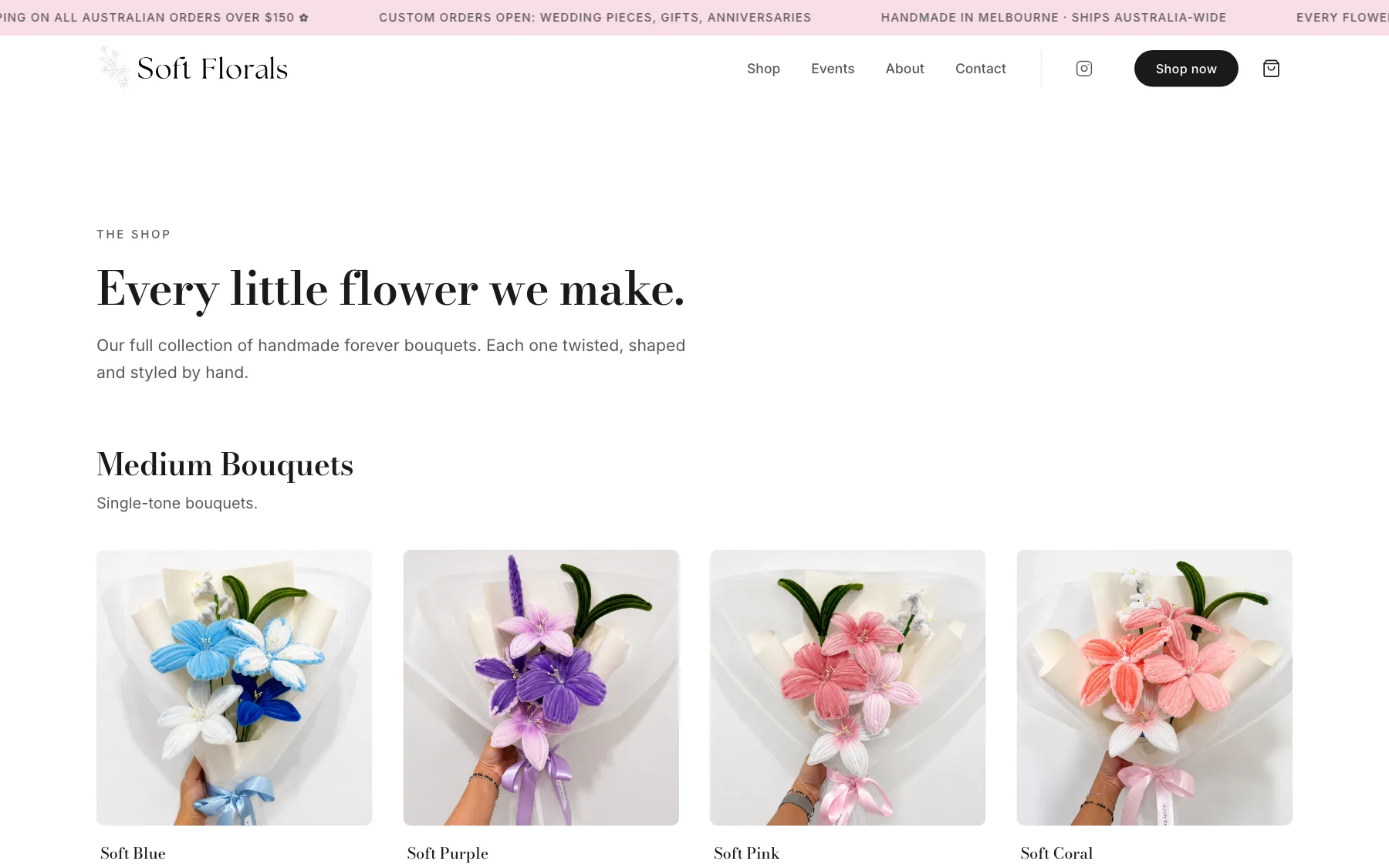Image resolution: width=1389 pixels, height=868 pixels.
Task: Open the Soft Pink bouquet photo
Action: click(x=847, y=687)
